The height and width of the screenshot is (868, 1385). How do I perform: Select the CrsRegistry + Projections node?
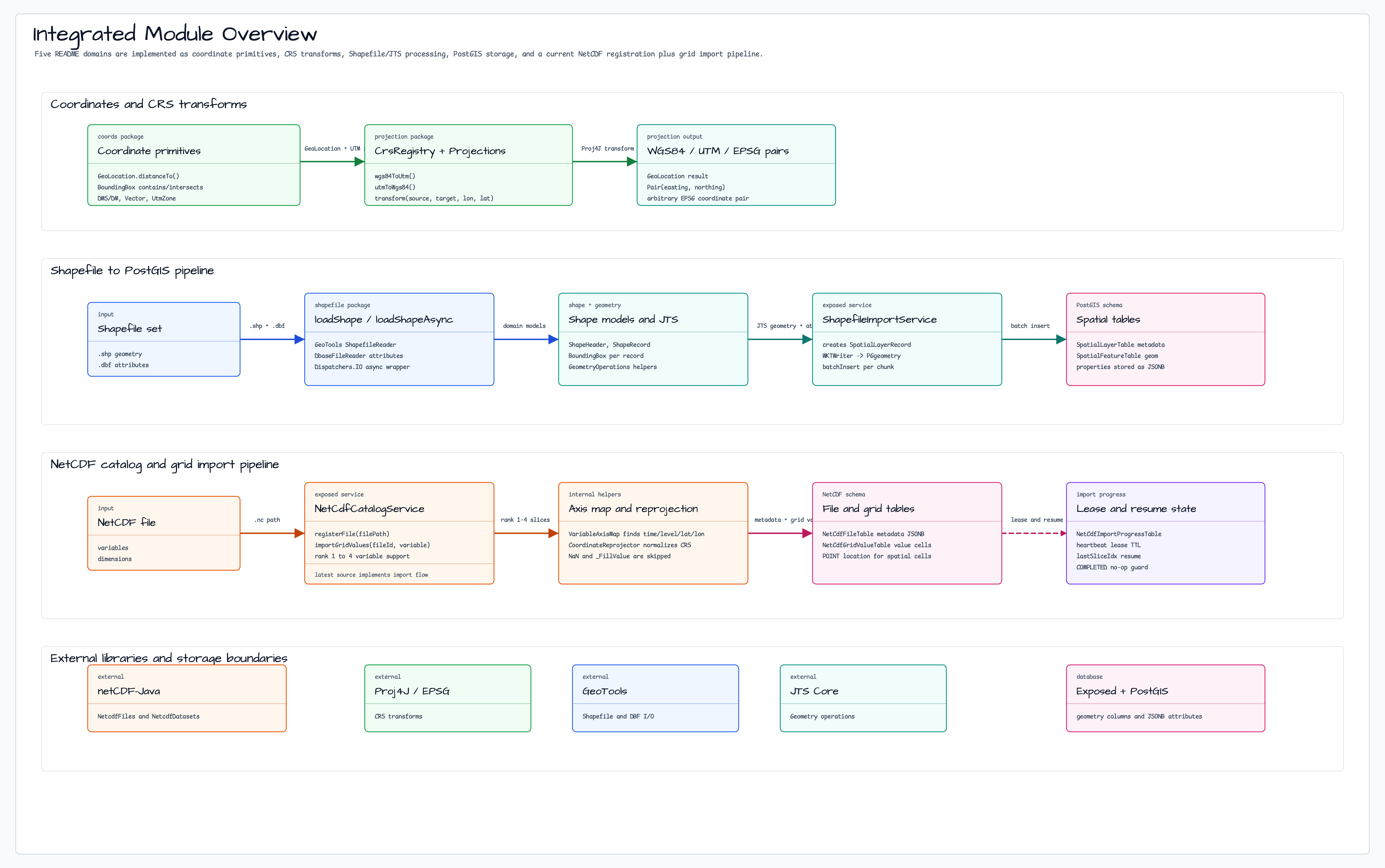tap(468, 165)
